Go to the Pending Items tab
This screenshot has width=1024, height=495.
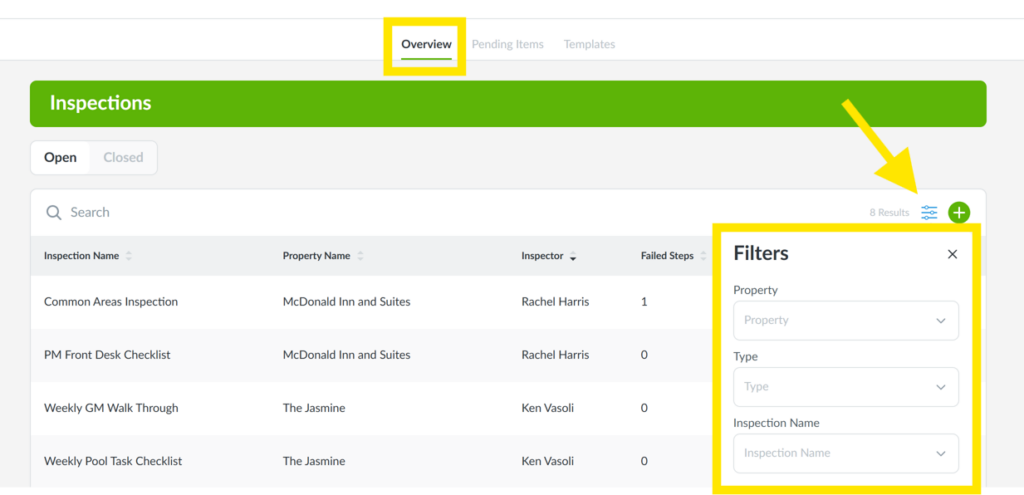507,44
